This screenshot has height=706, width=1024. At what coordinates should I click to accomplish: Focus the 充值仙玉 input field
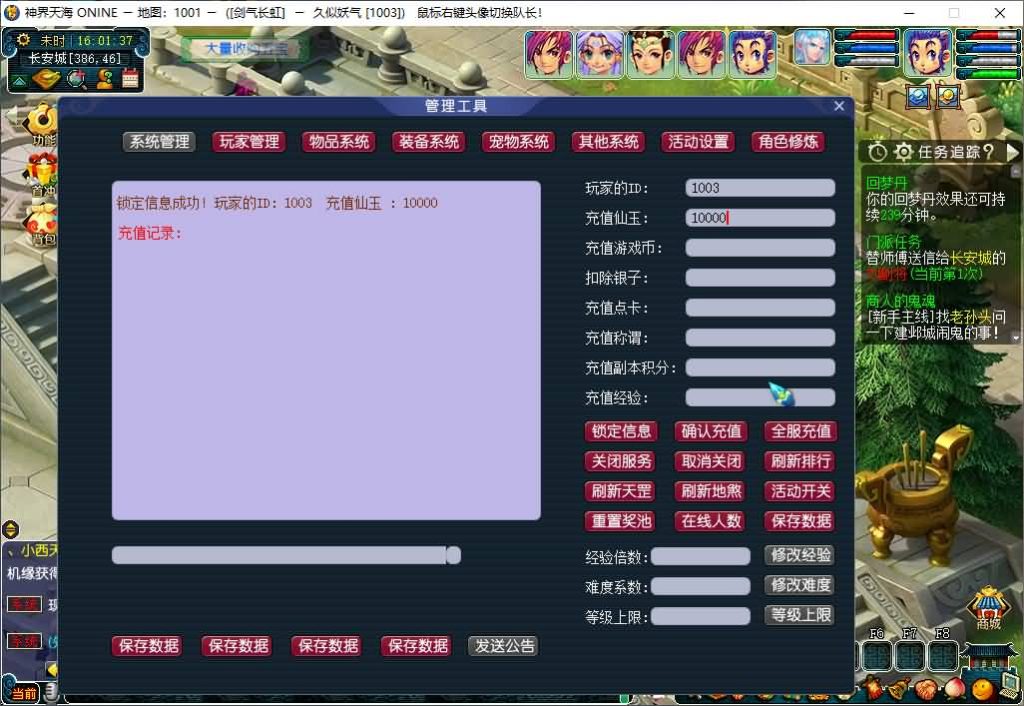pyautogui.click(x=760, y=218)
